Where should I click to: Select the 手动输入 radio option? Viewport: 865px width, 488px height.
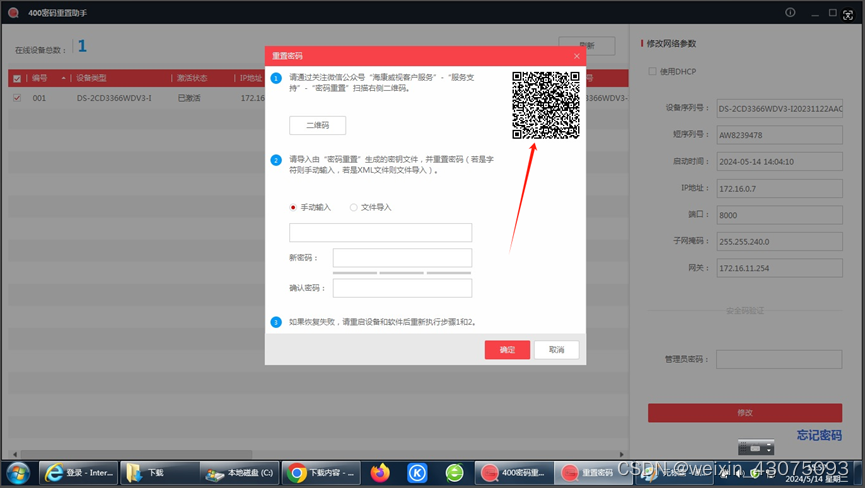click(x=293, y=207)
